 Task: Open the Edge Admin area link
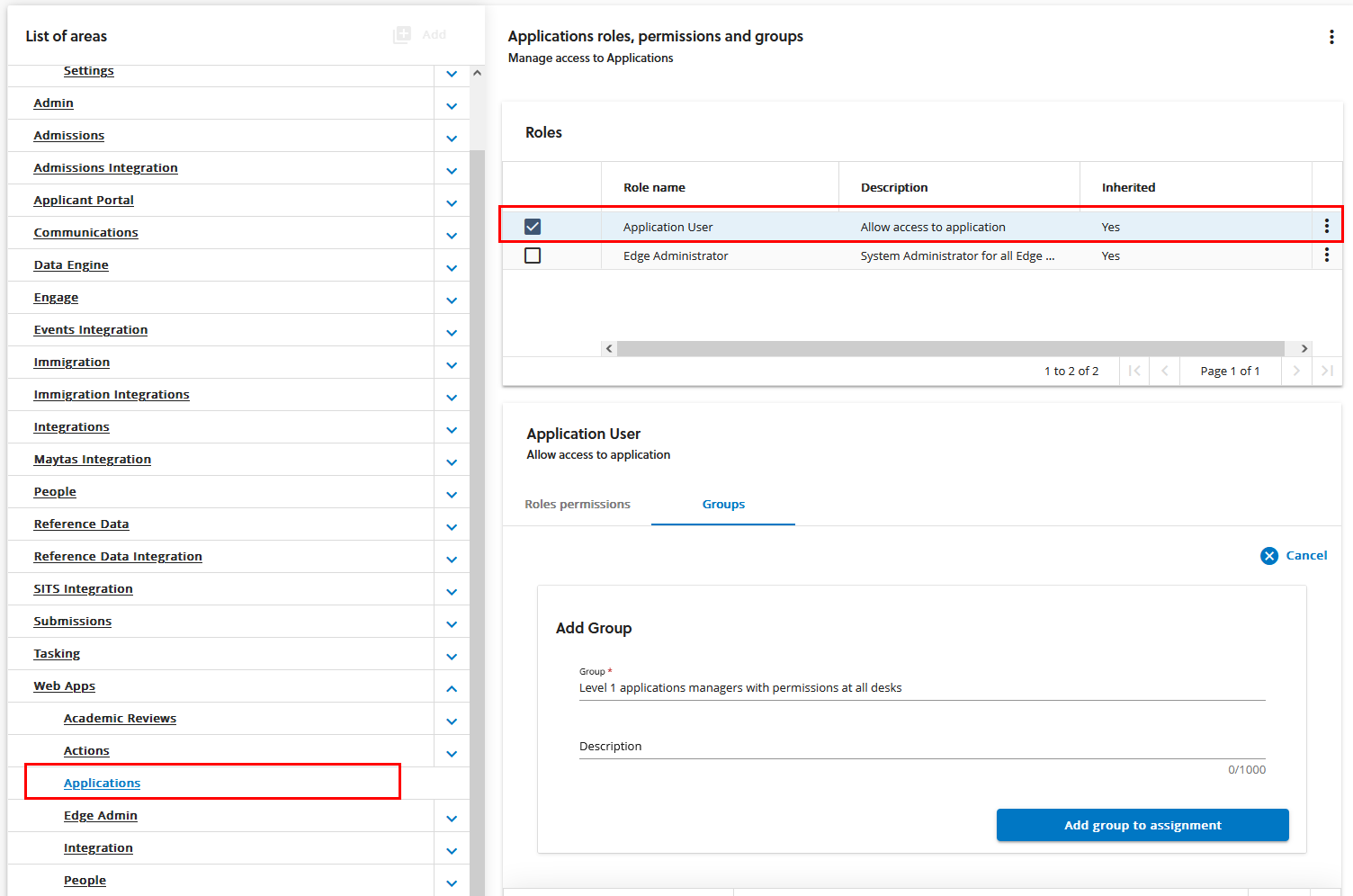101,816
